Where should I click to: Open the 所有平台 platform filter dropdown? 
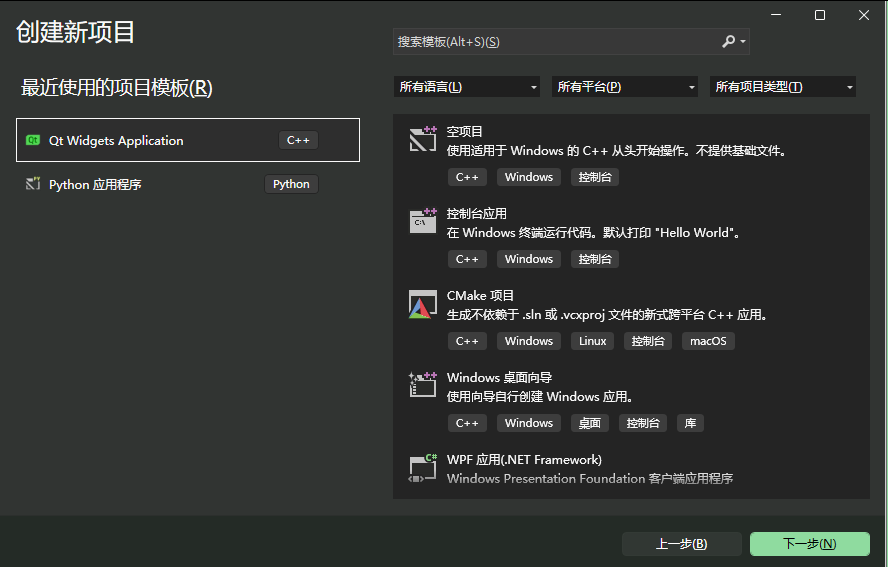[x=625, y=87]
